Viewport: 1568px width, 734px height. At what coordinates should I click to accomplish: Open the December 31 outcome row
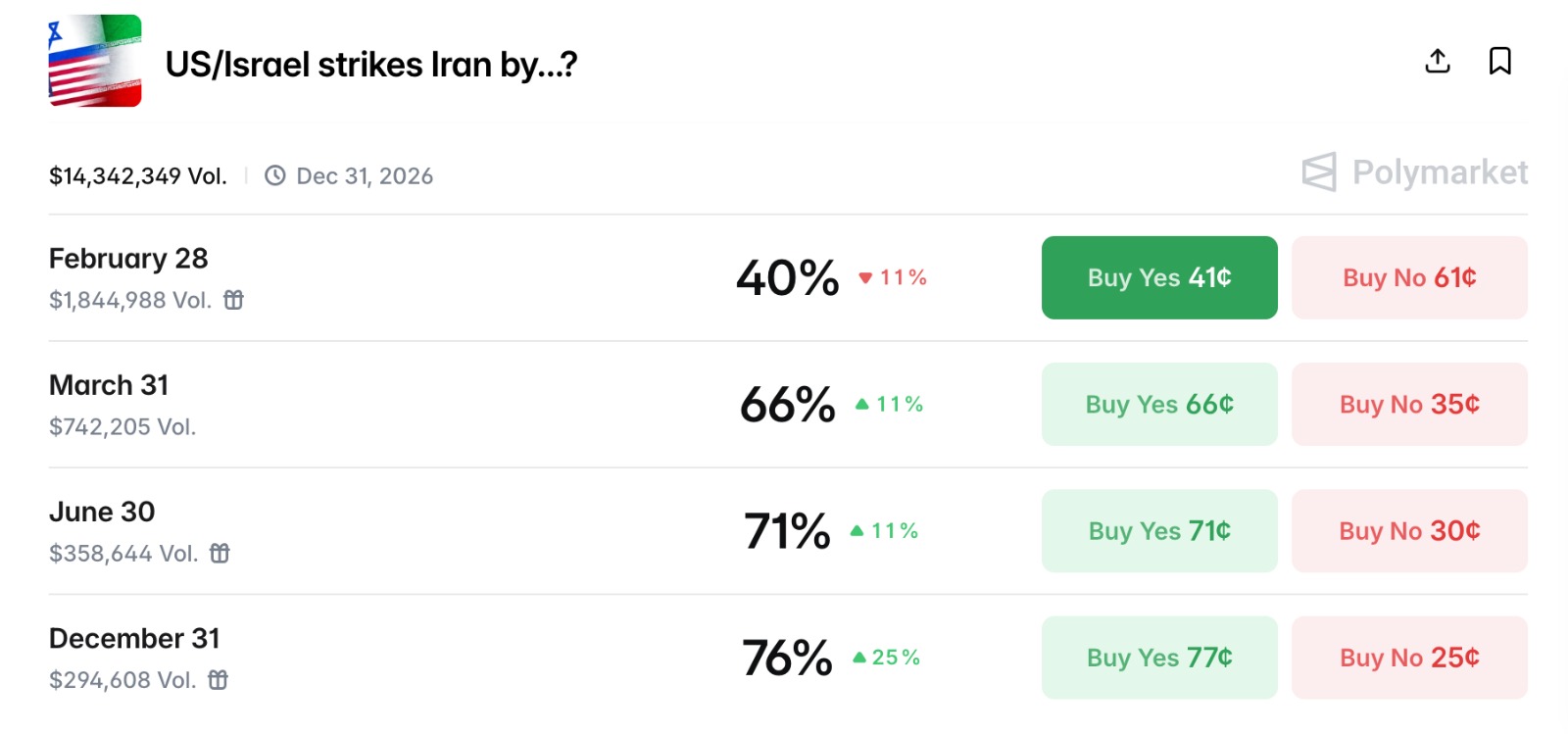tap(134, 639)
